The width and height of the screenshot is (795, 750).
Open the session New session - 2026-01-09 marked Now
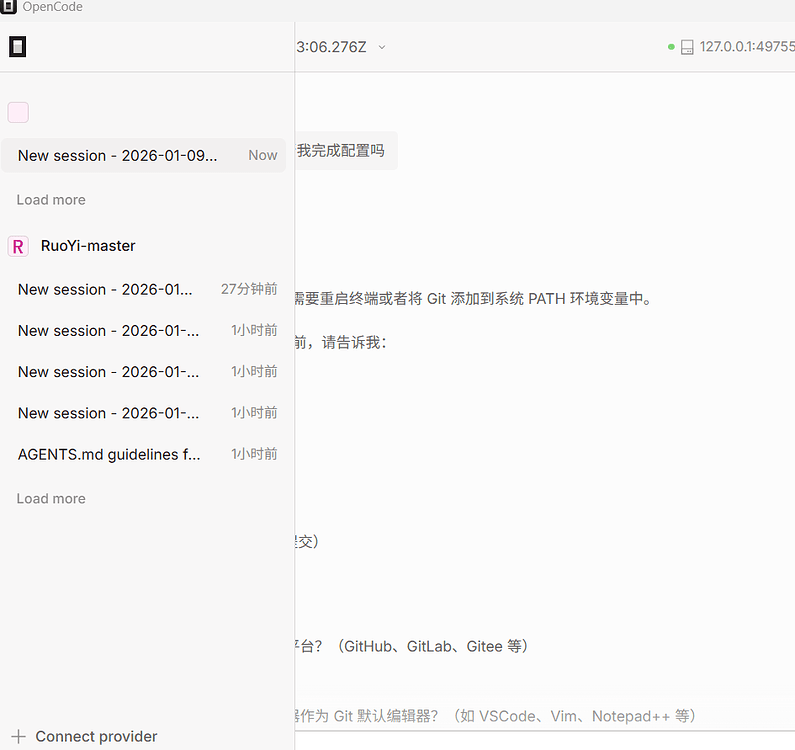click(x=143, y=155)
